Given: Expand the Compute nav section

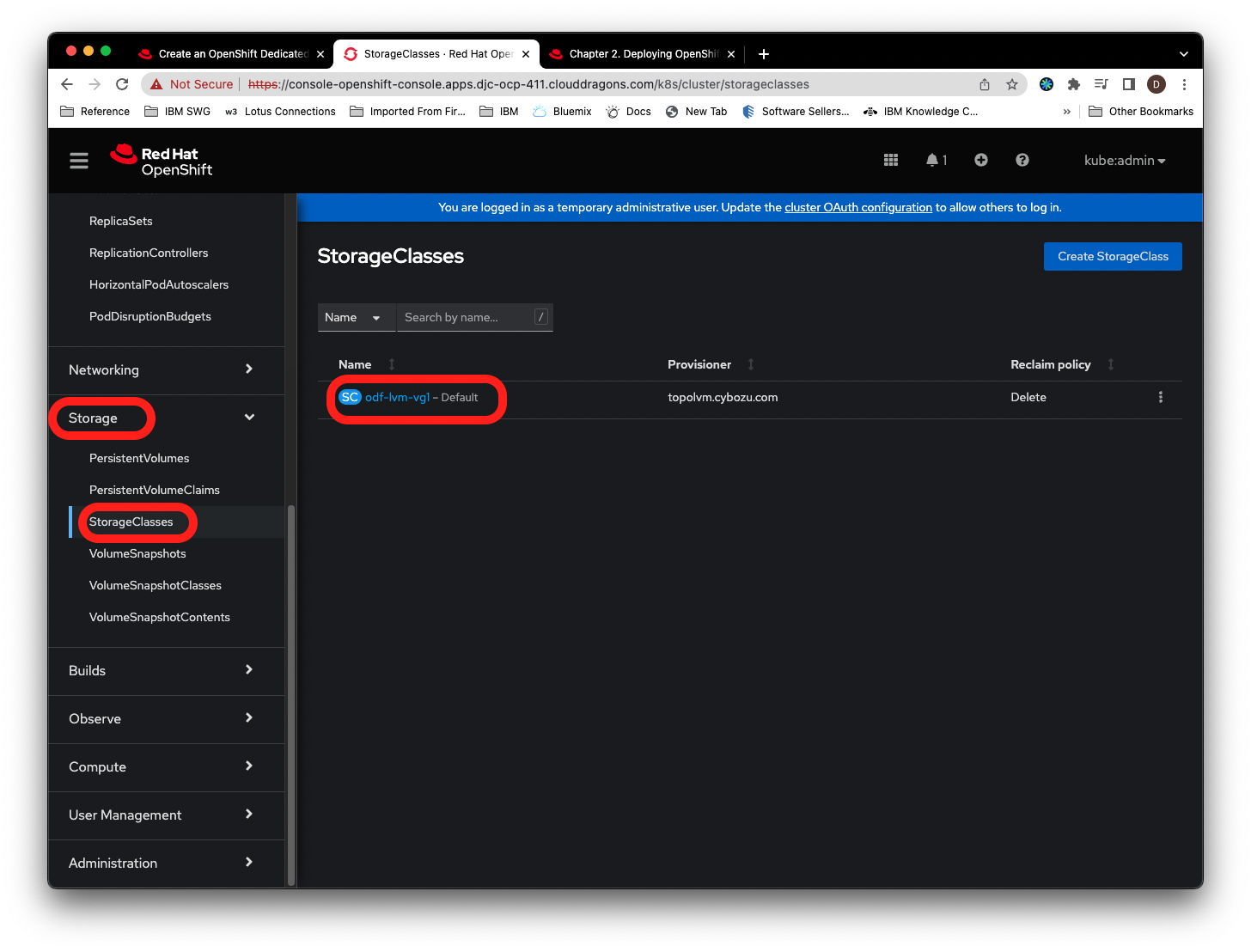Looking at the screenshot, I should [166, 766].
